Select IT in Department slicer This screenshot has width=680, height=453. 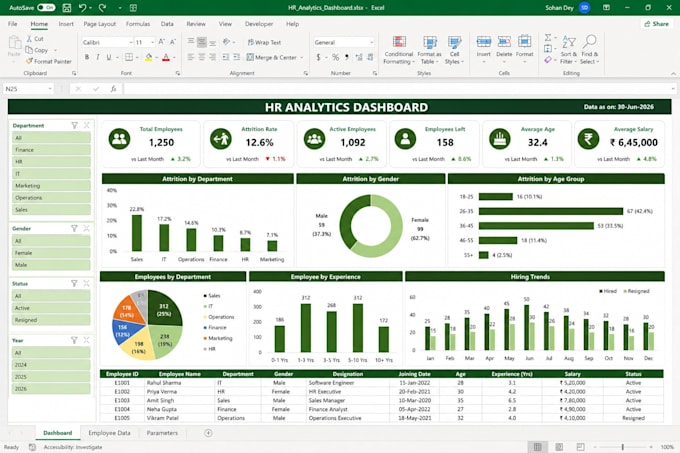click(51, 173)
